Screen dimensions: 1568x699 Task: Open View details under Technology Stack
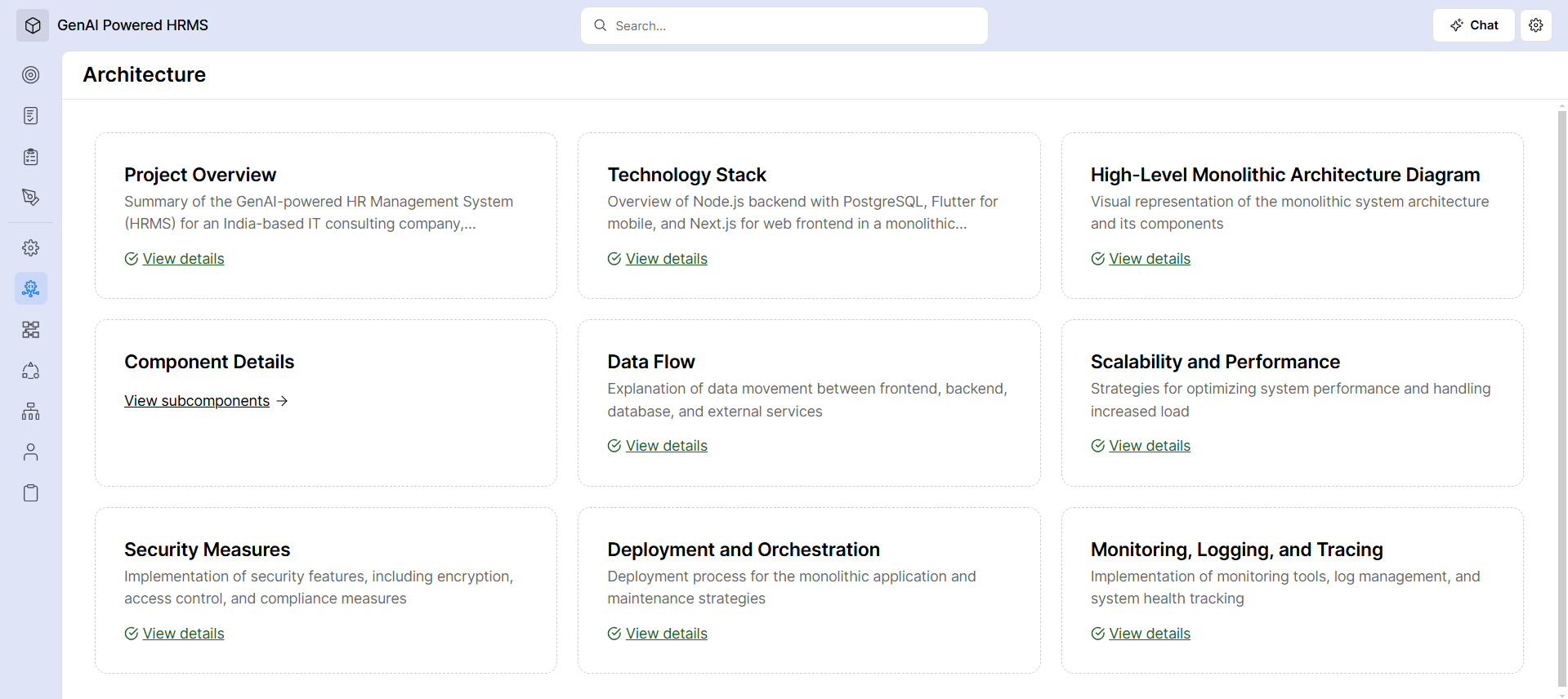coord(666,259)
